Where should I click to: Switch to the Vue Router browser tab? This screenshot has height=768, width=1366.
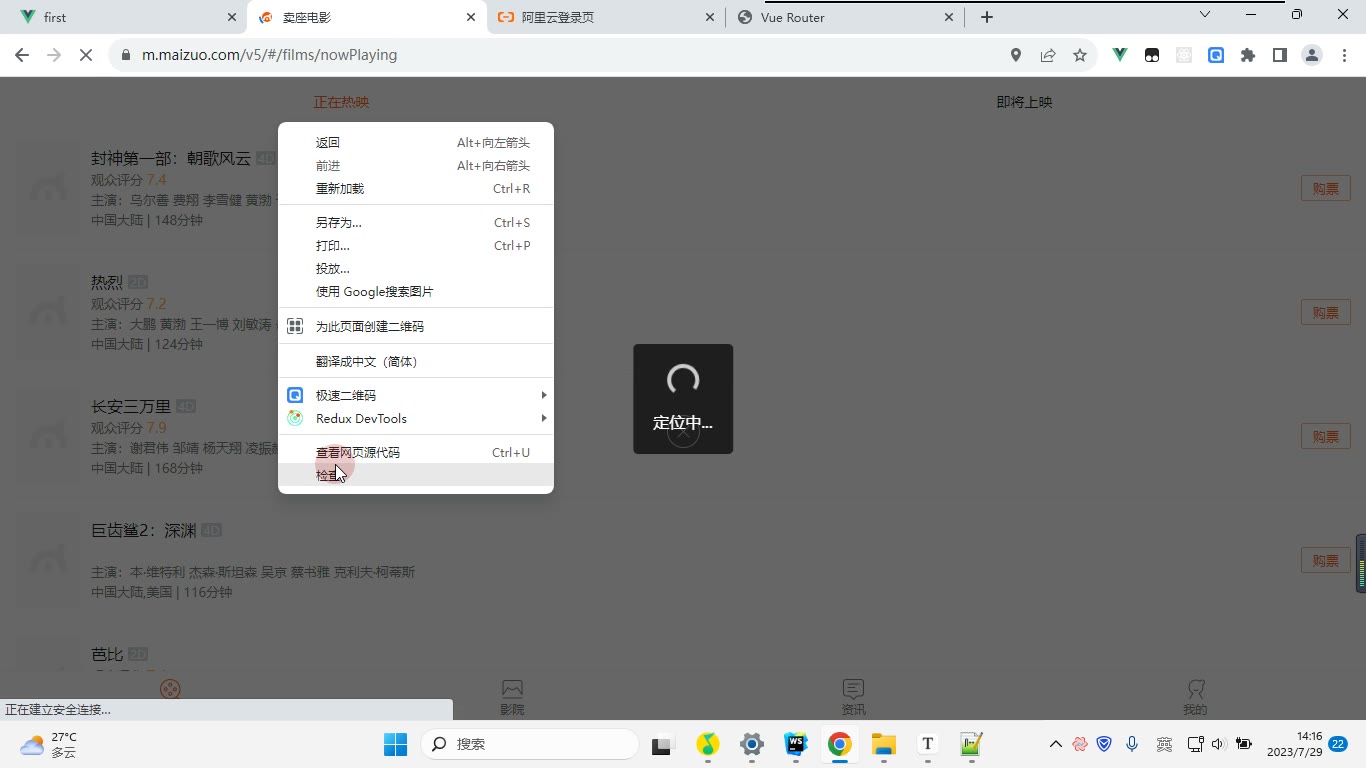[x=846, y=17]
